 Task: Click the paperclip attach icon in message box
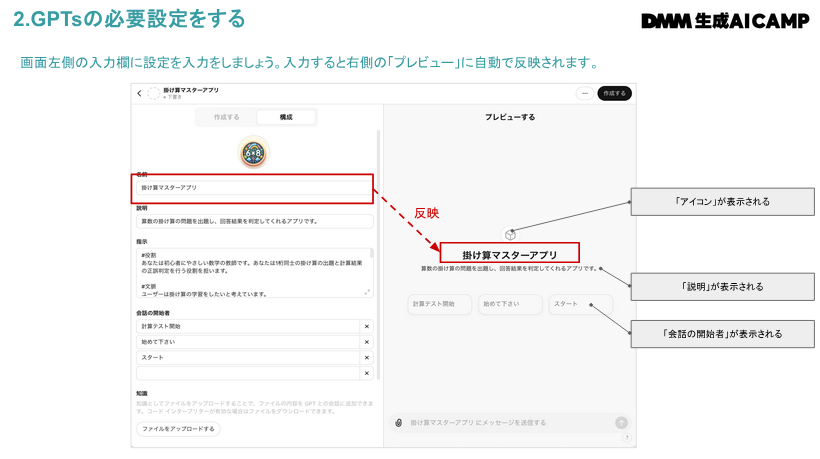coord(398,422)
